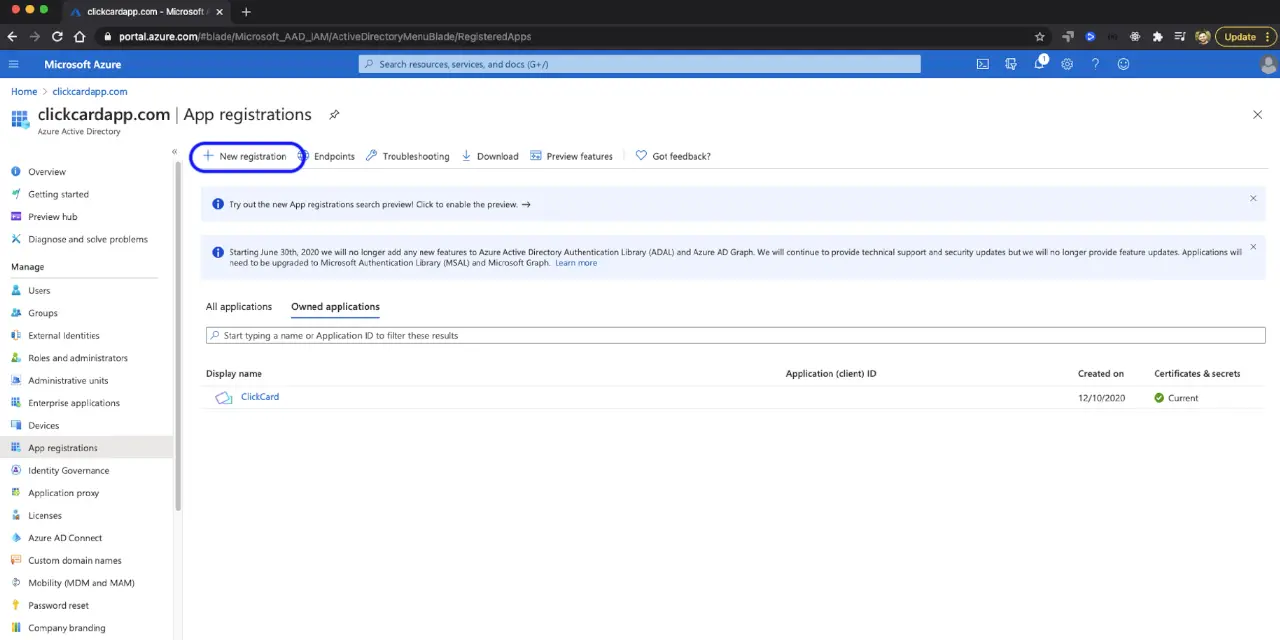The image size is (1280, 640).
Task: Switch to the Owned applications tab
Action: tap(335, 306)
